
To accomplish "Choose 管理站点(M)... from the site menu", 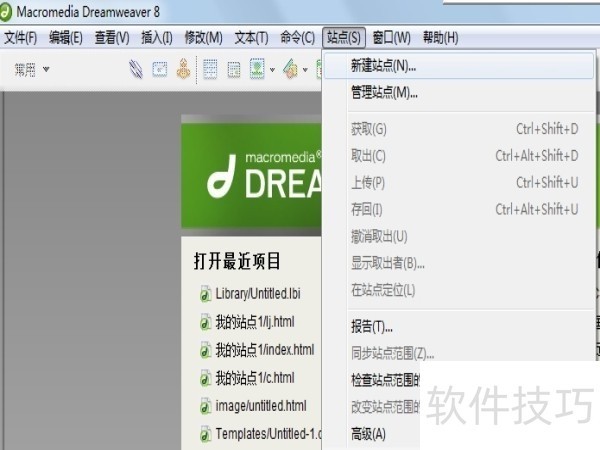I will [x=459, y=93].
